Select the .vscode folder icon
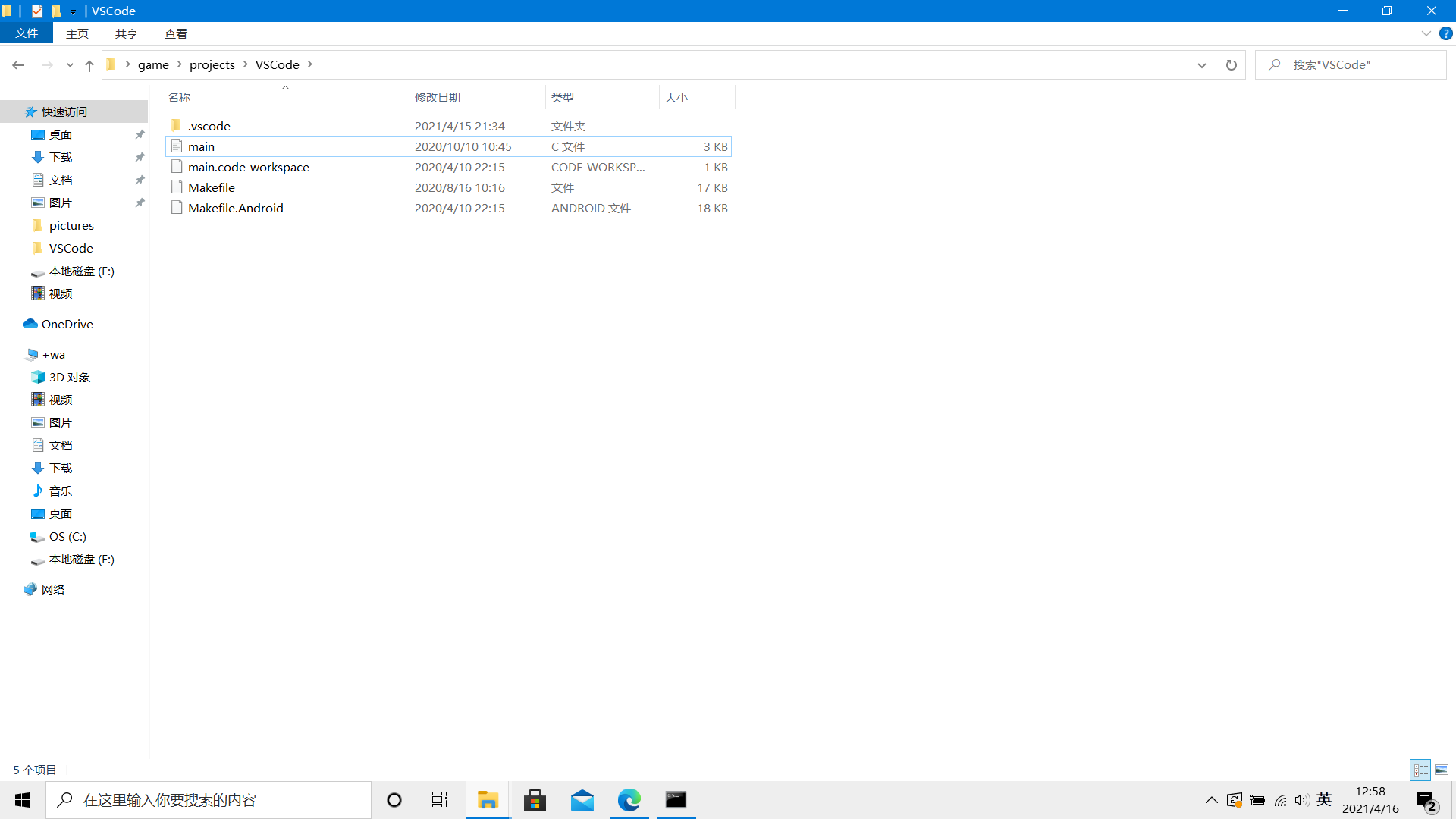This screenshot has width=1456, height=819. click(177, 125)
